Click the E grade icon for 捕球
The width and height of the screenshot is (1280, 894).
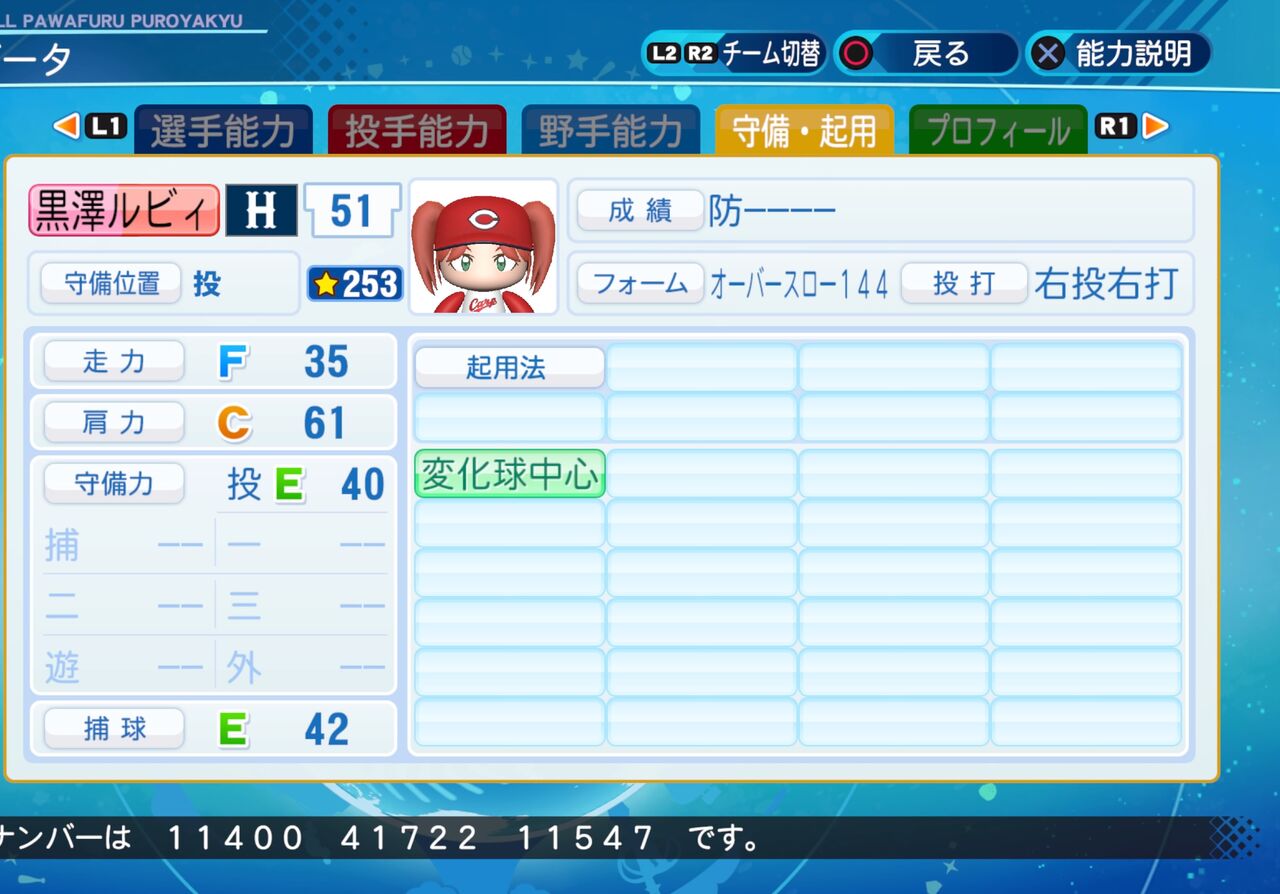point(233,730)
